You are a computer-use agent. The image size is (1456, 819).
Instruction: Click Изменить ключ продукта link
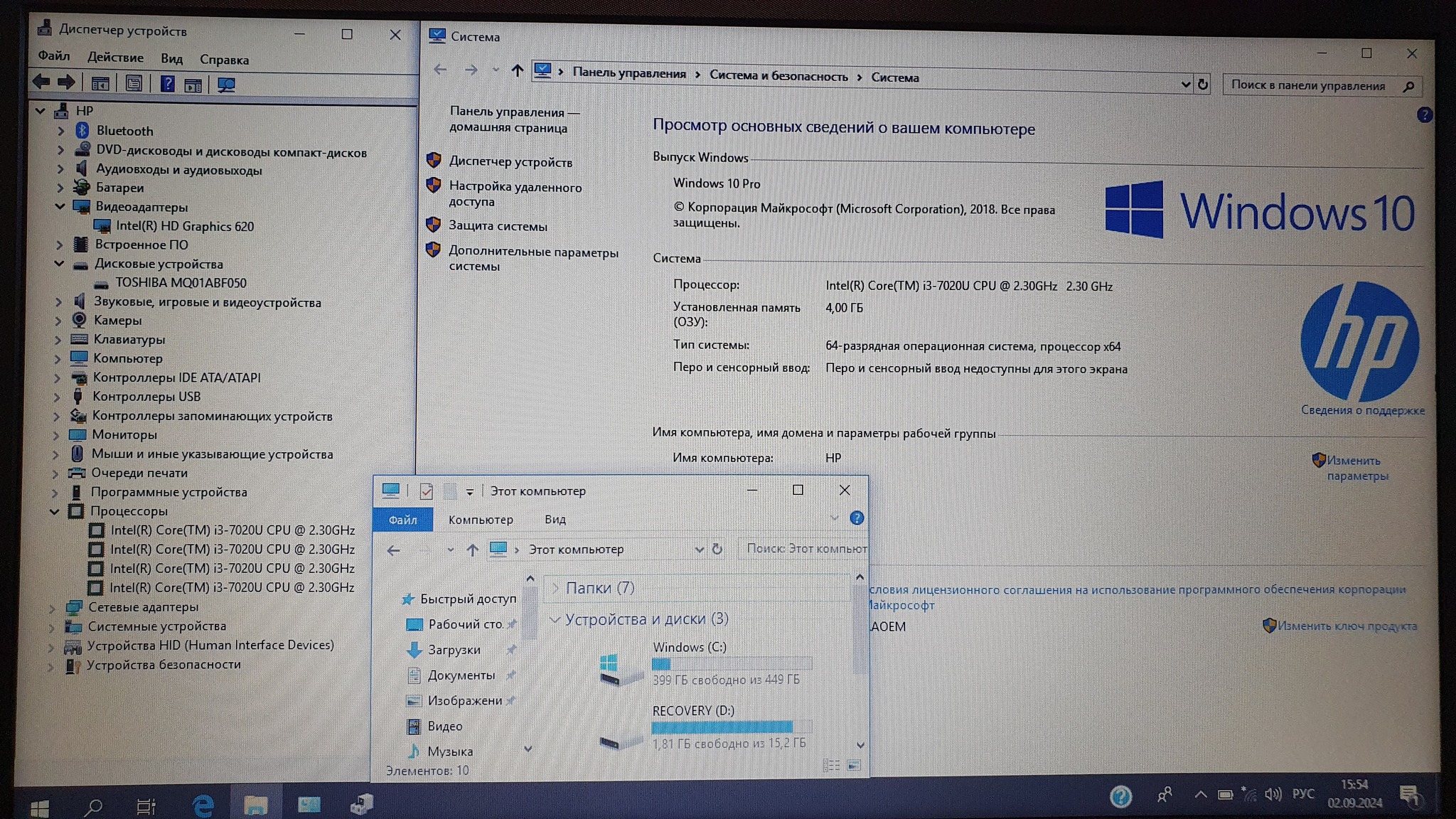1346,626
